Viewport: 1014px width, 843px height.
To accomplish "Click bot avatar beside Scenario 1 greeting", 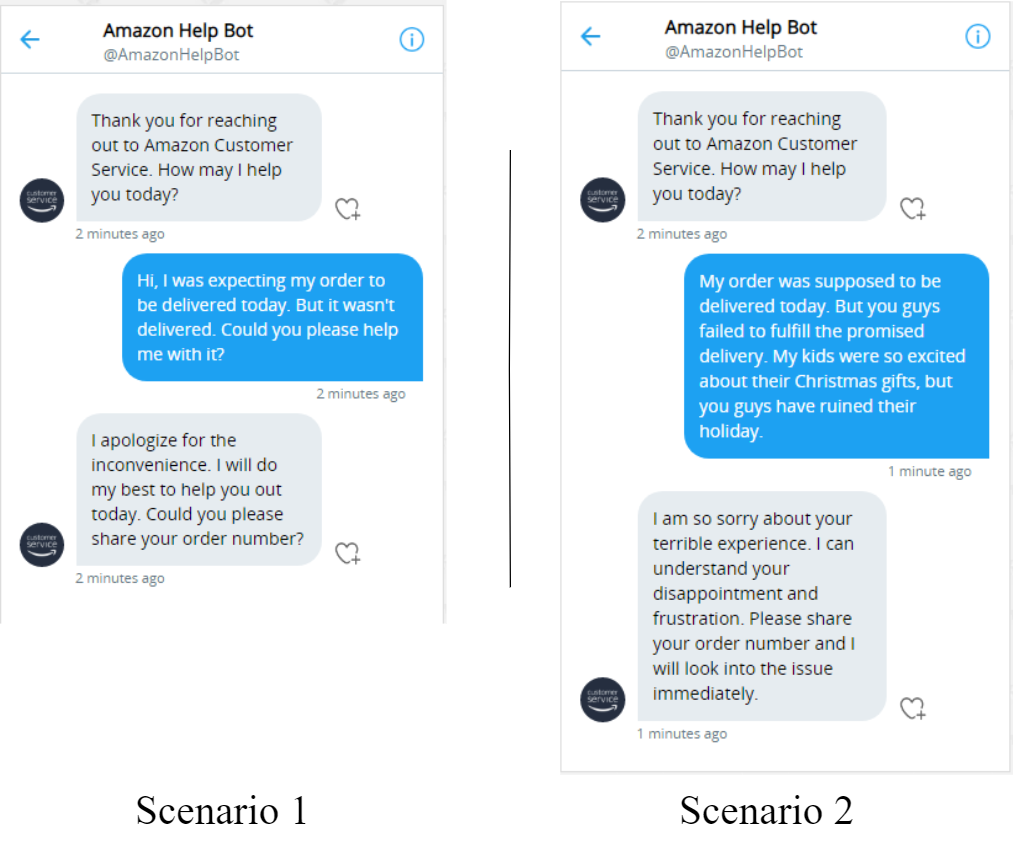I will pos(42,200).
